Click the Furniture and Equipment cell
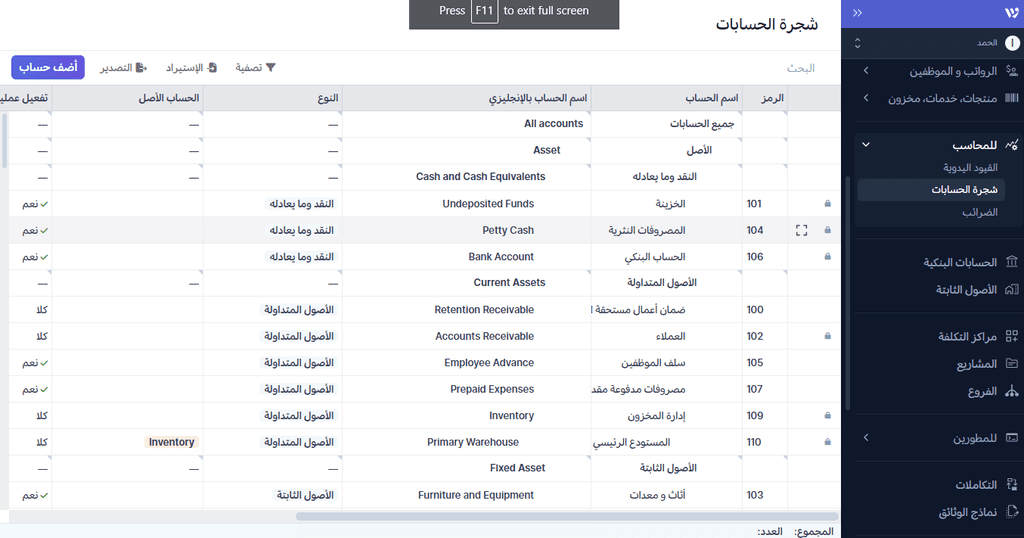1024x538 pixels. point(466,495)
